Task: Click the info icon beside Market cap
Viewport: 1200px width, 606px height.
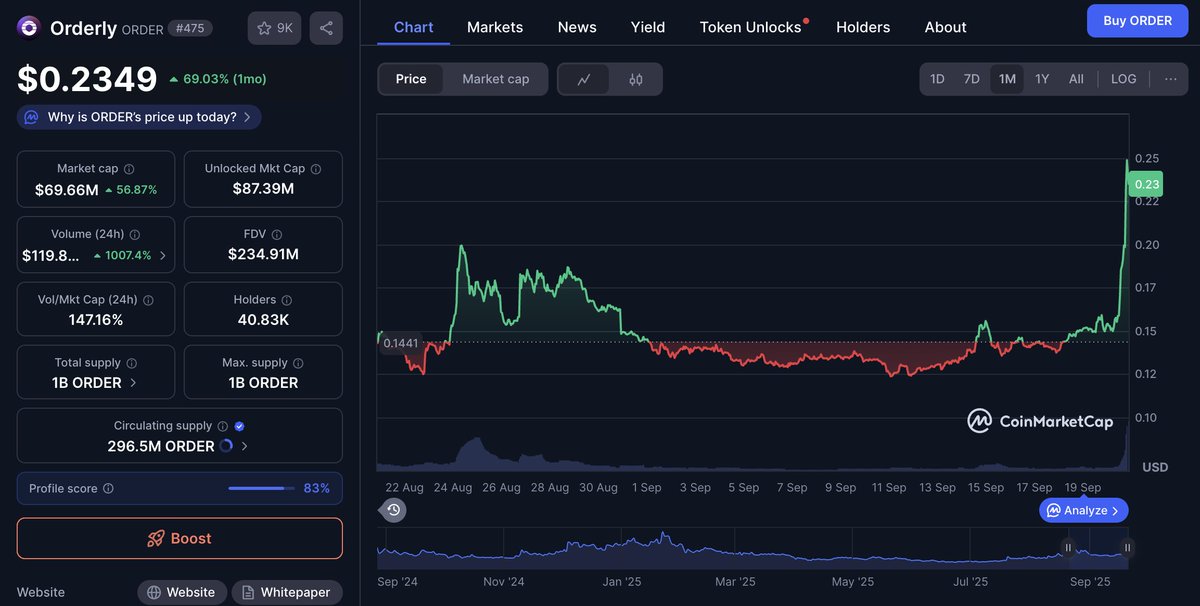Action: [129, 169]
